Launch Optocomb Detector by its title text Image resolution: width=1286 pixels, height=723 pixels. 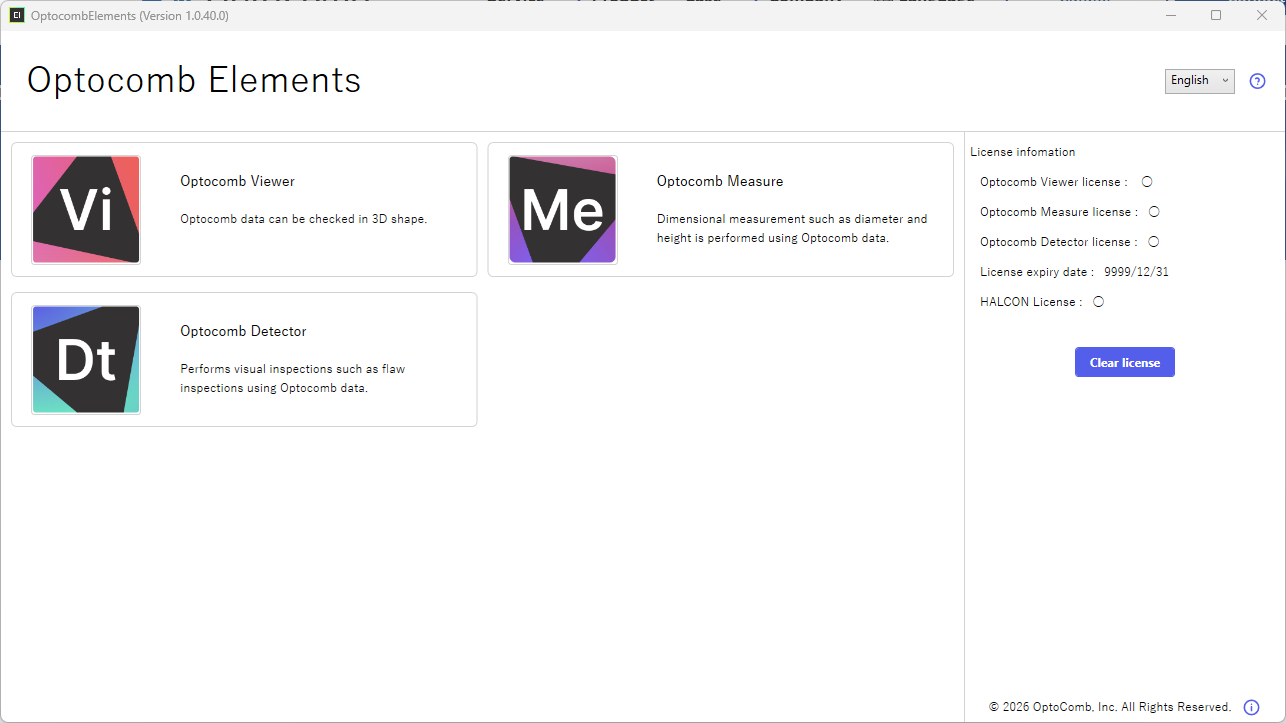[x=243, y=331]
